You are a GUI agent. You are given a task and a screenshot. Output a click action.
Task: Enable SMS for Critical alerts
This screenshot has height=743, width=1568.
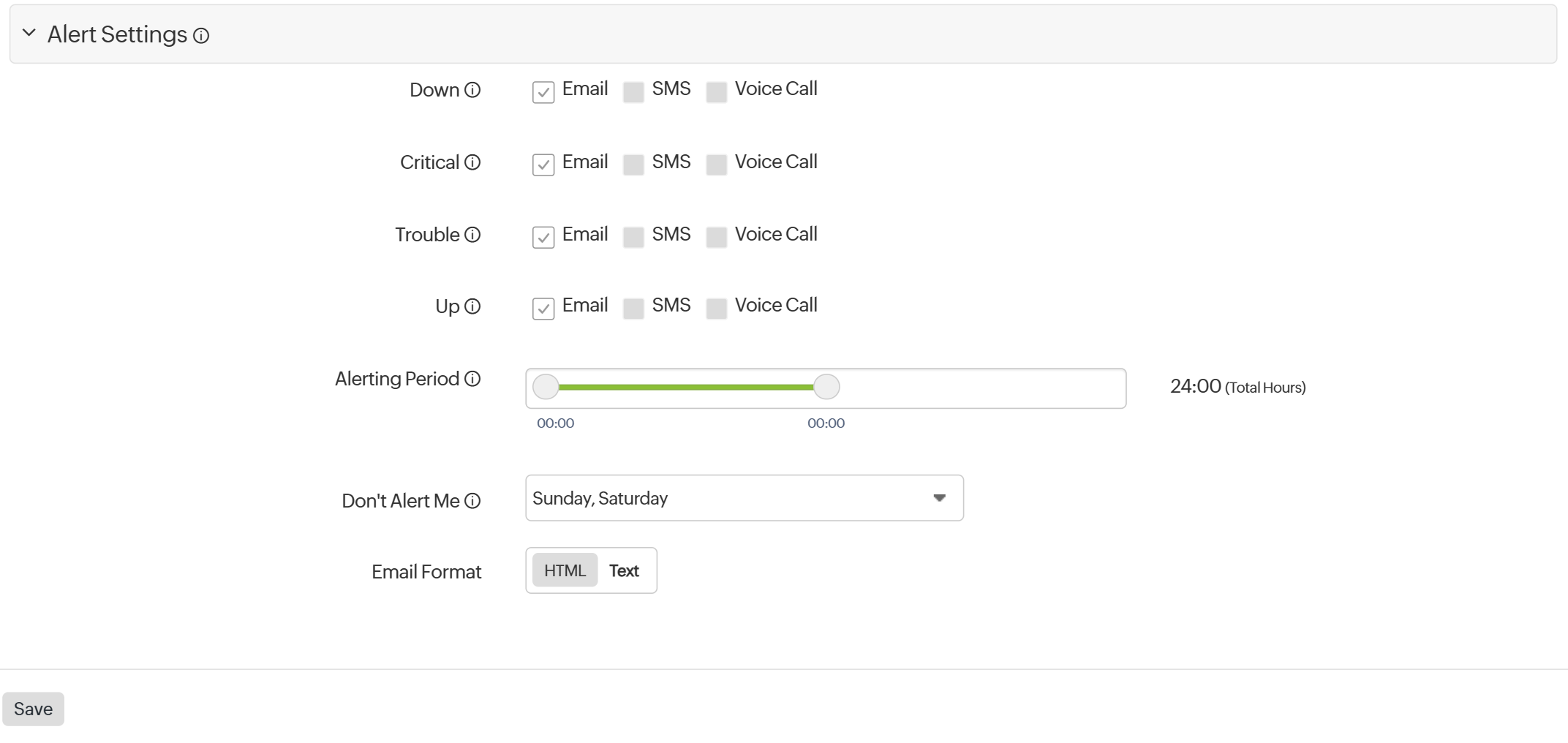pyautogui.click(x=633, y=165)
